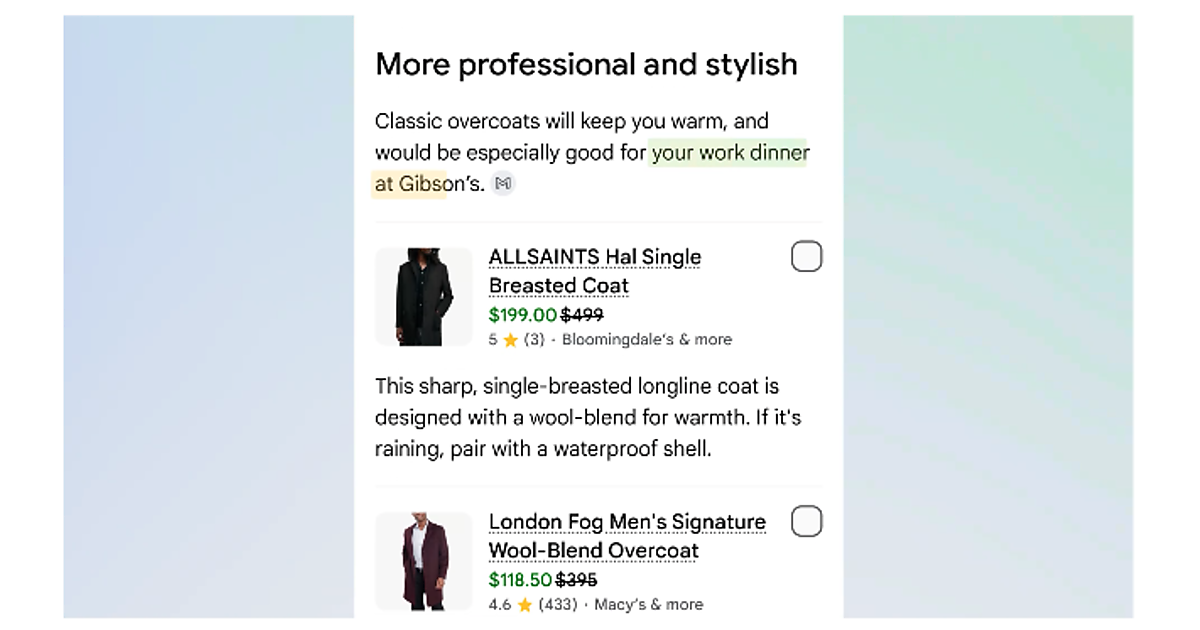This screenshot has height=630, width=1200.
Task: Click the (3) review count
Action: [534, 340]
